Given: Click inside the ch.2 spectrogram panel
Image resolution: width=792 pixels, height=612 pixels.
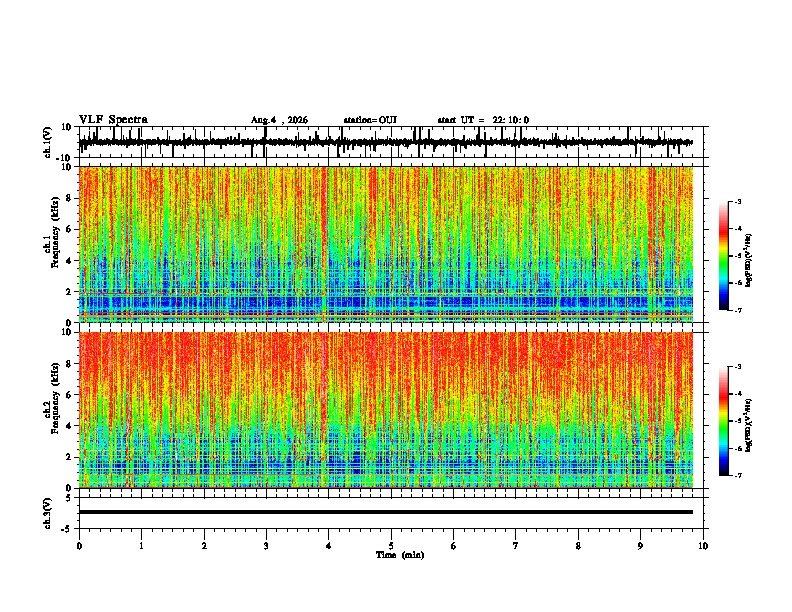Looking at the screenshot, I should click(386, 410).
